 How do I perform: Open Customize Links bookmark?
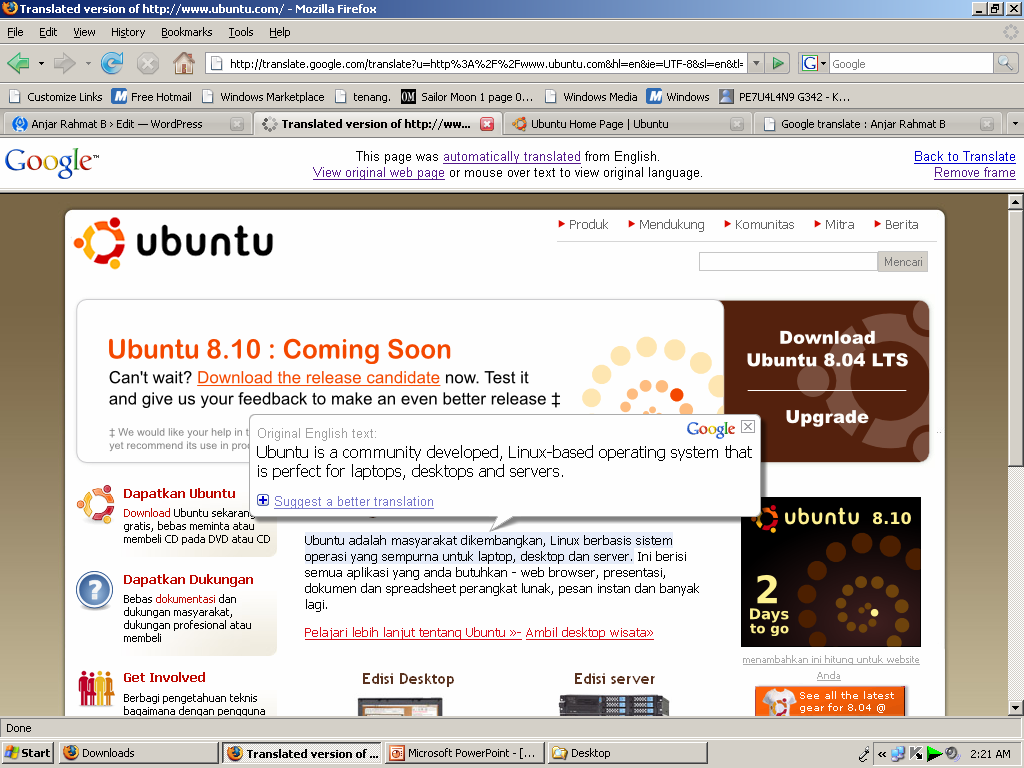(x=56, y=97)
